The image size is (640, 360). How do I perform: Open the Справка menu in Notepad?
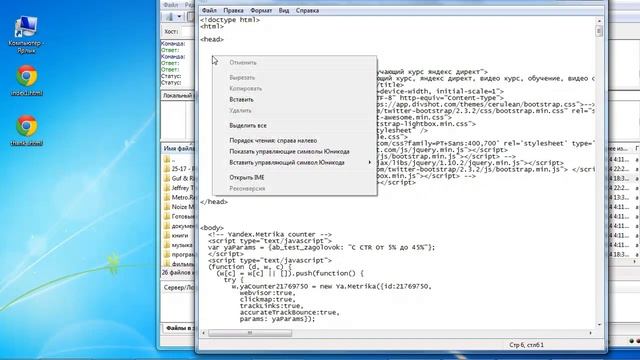click(307, 11)
